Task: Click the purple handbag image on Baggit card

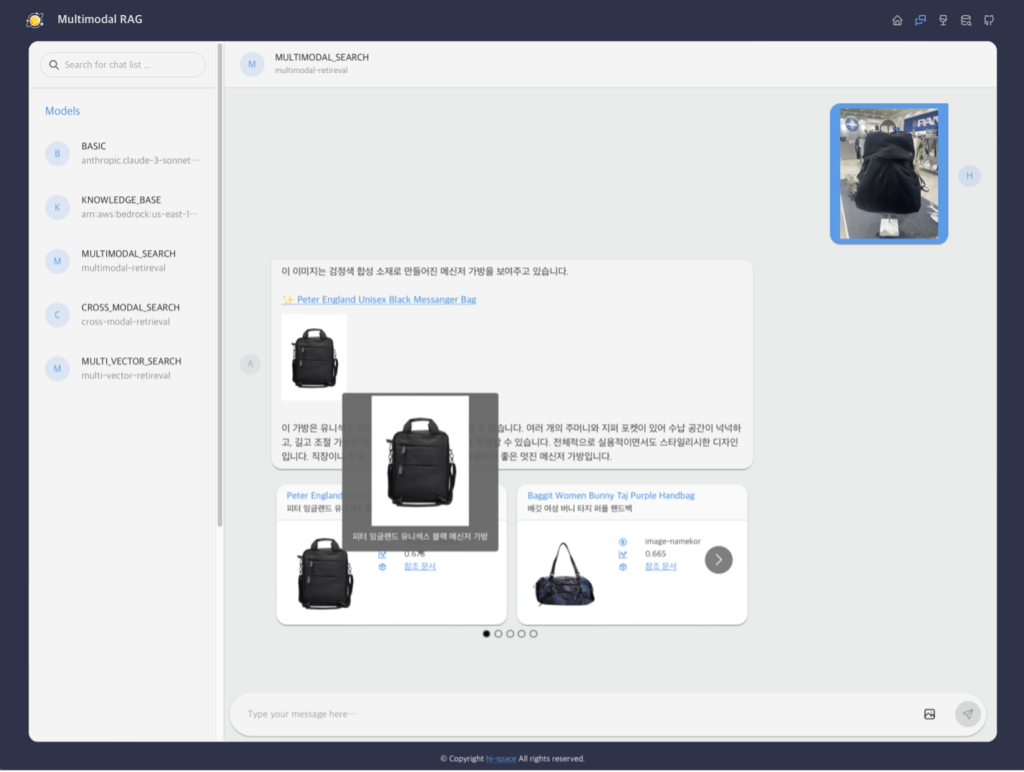Action: [x=565, y=575]
